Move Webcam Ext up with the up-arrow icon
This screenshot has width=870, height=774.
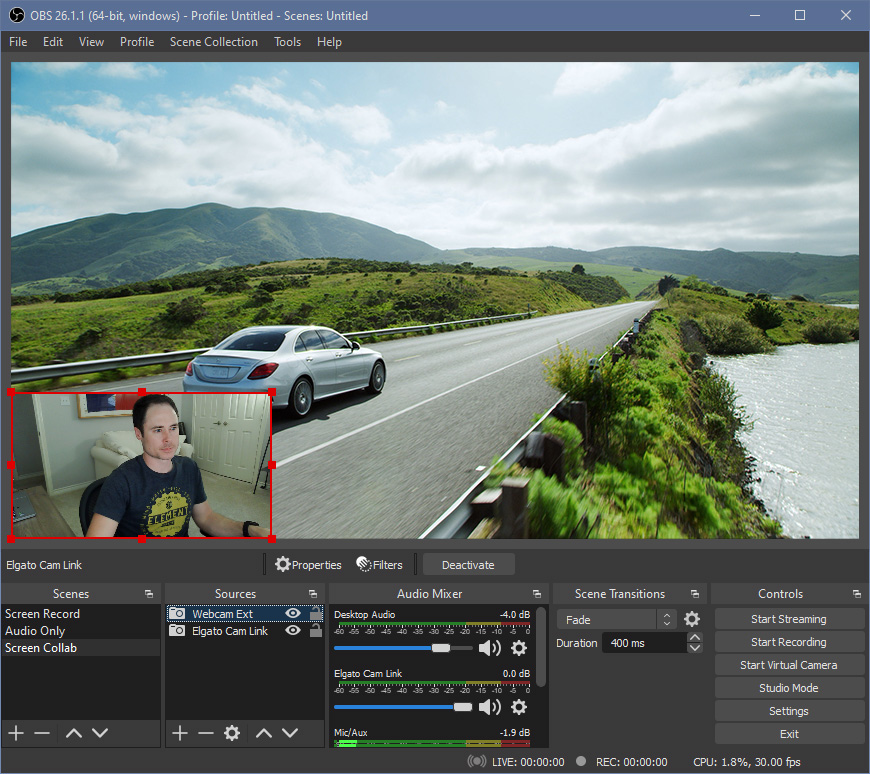tap(264, 733)
